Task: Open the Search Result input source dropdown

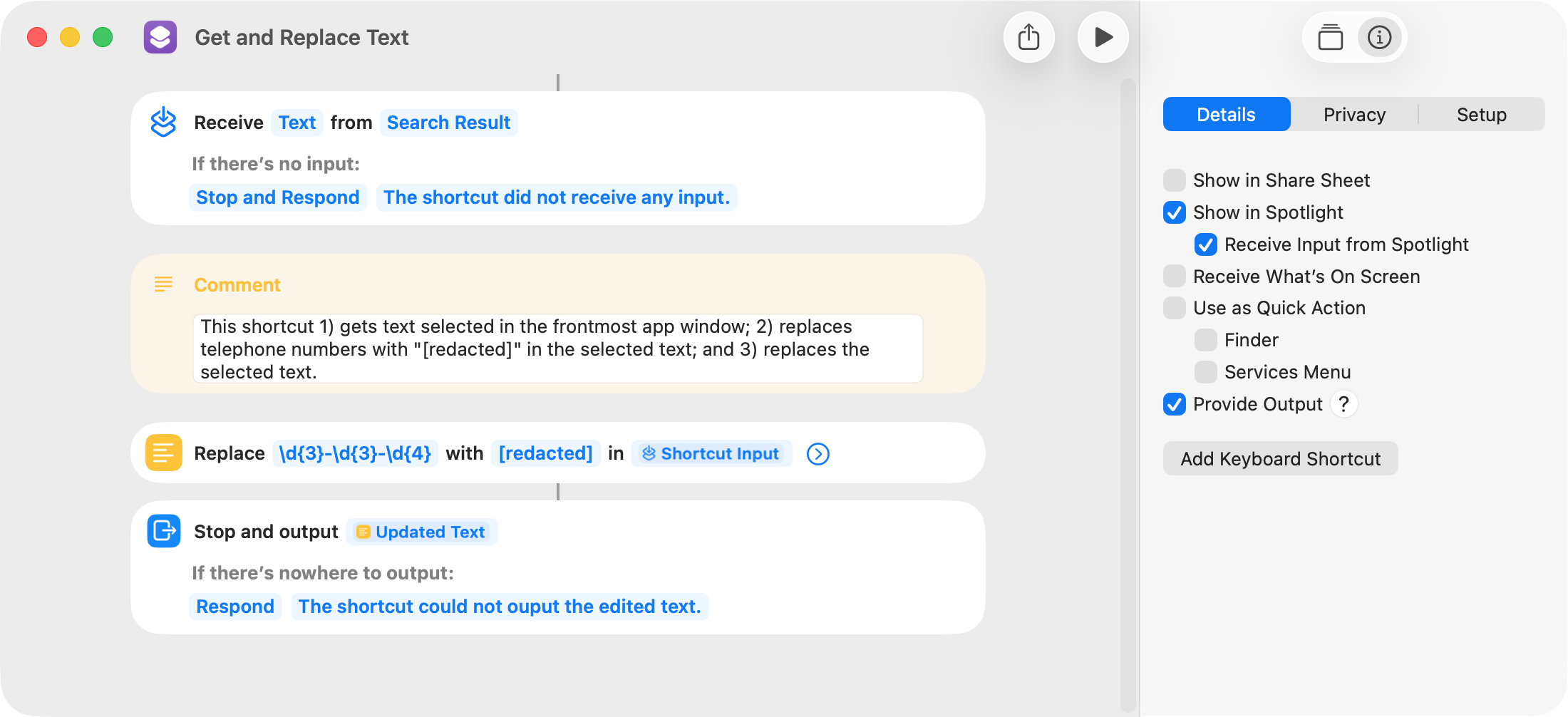Action: [x=448, y=123]
